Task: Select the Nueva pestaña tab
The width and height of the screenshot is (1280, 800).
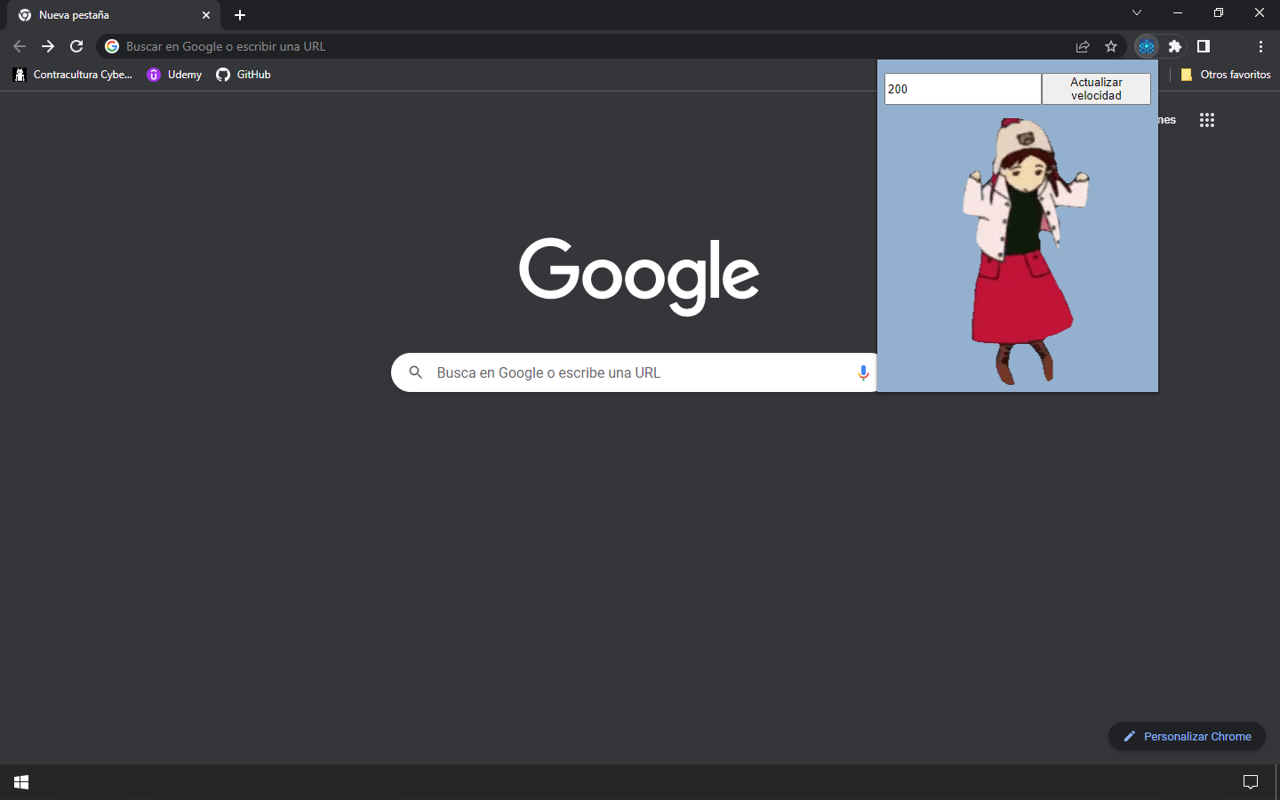Action: coord(114,15)
